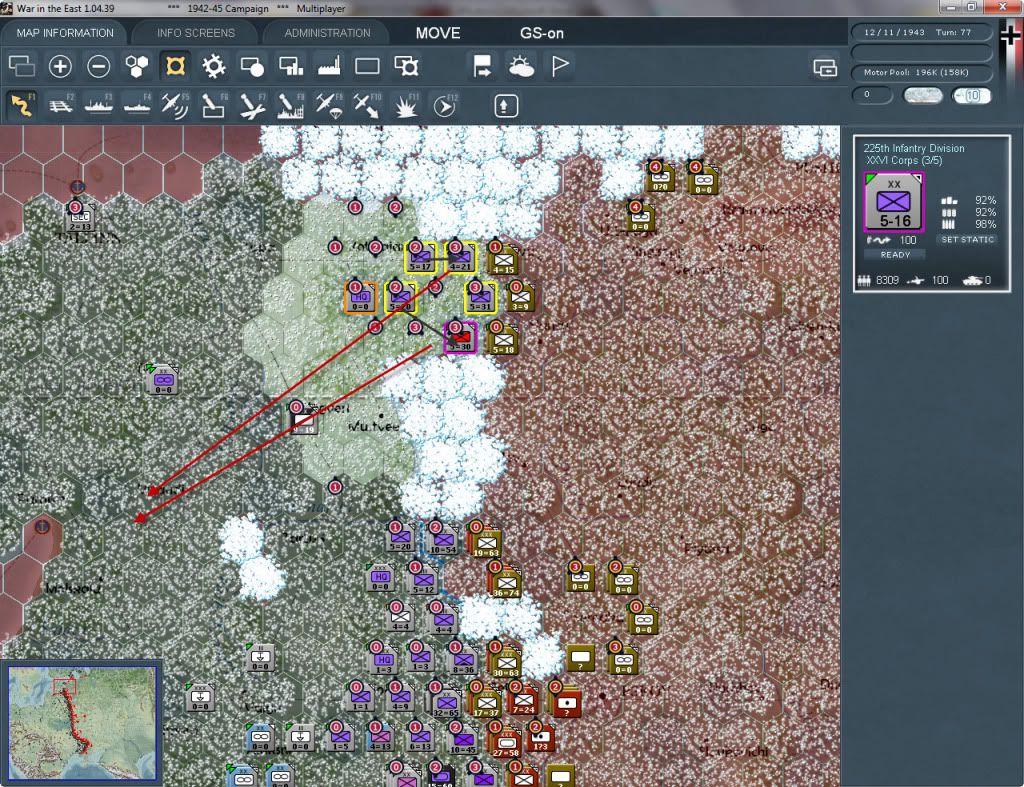Screen dimensions: 1024x787
Task: Select Air Transfer mode (F10) icon
Action: click(x=368, y=105)
